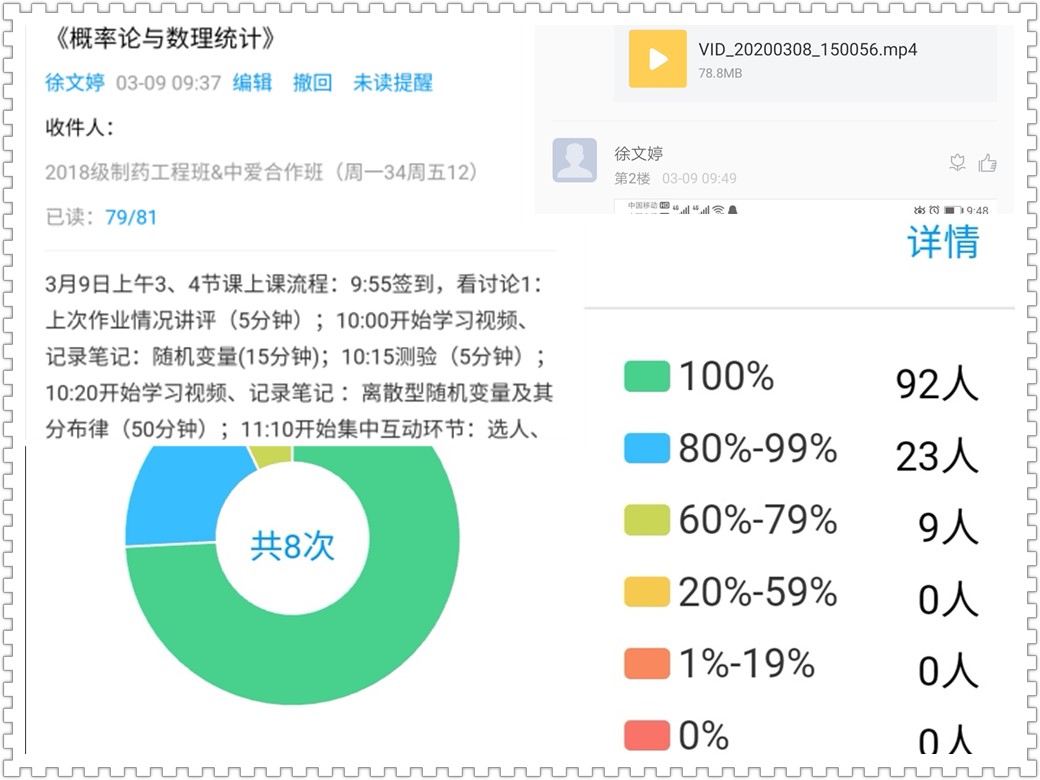Image resolution: width=1040 pixels, height=780 pixels.
Task: Play the VID_20200308_150056.mp4 video
Action: (x=657, y=59)
